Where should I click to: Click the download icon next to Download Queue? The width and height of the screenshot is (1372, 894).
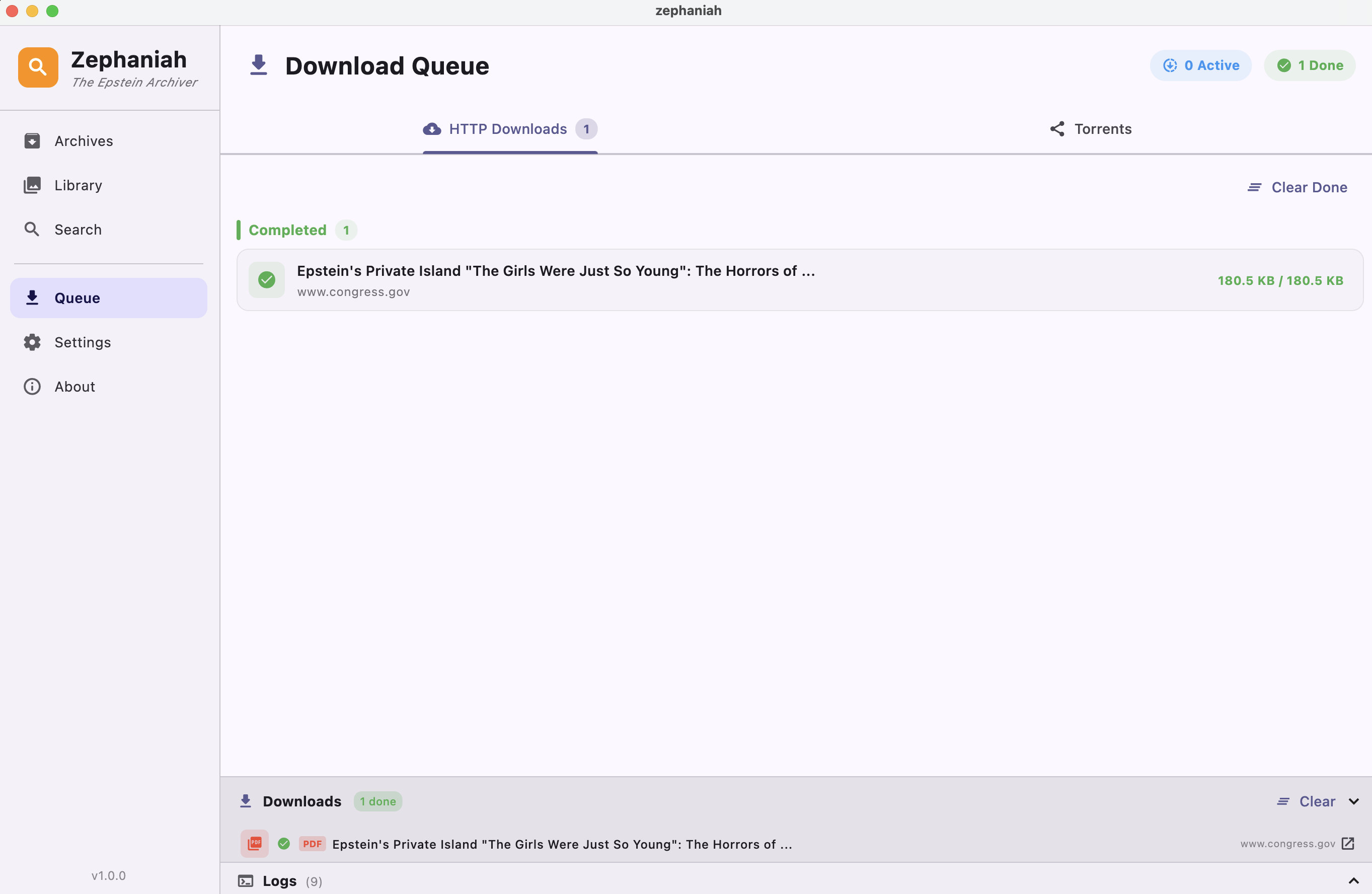click(x=258, y=65)
